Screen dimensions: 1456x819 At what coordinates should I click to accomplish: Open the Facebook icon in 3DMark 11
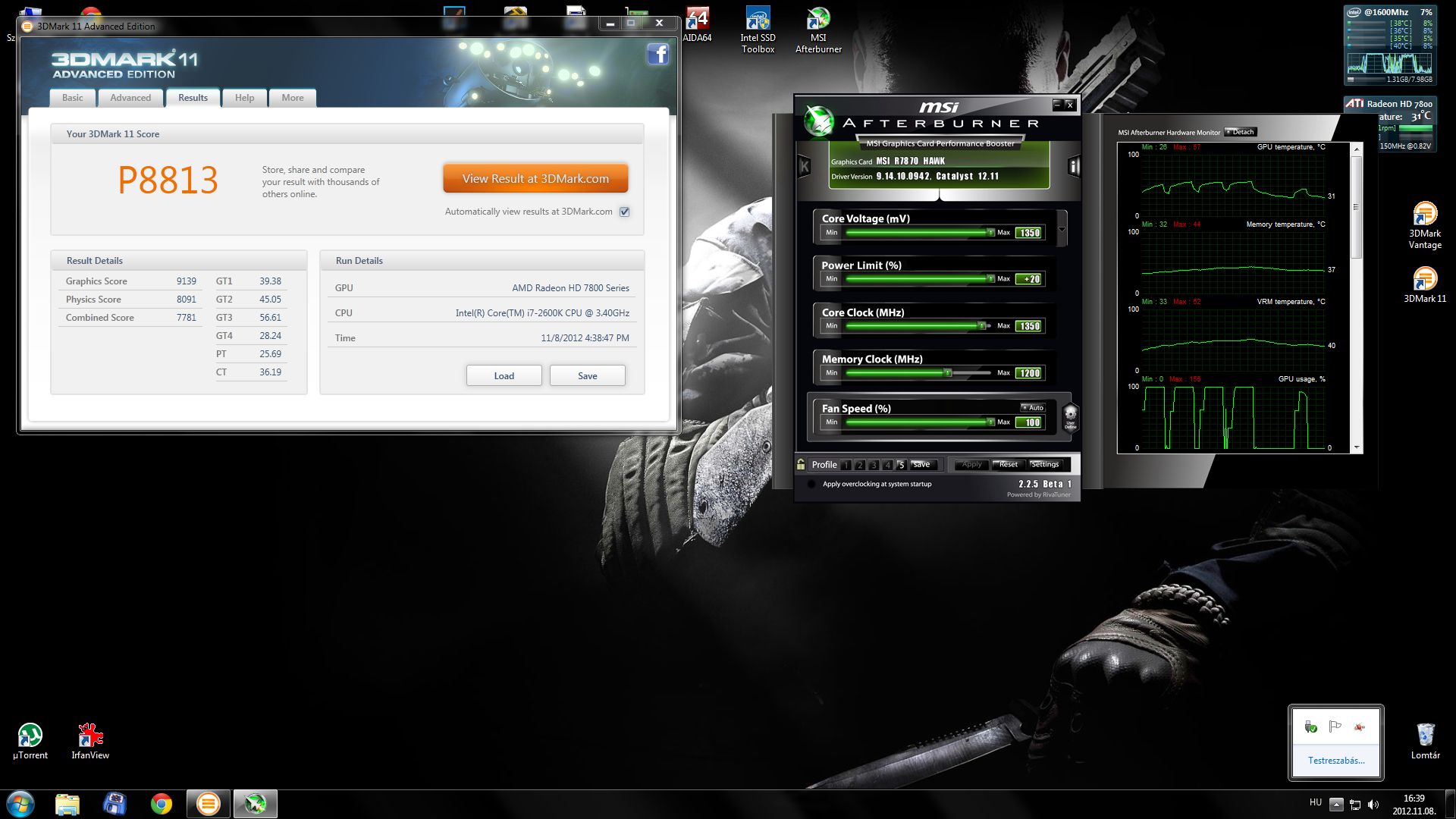tap(657, 55)
